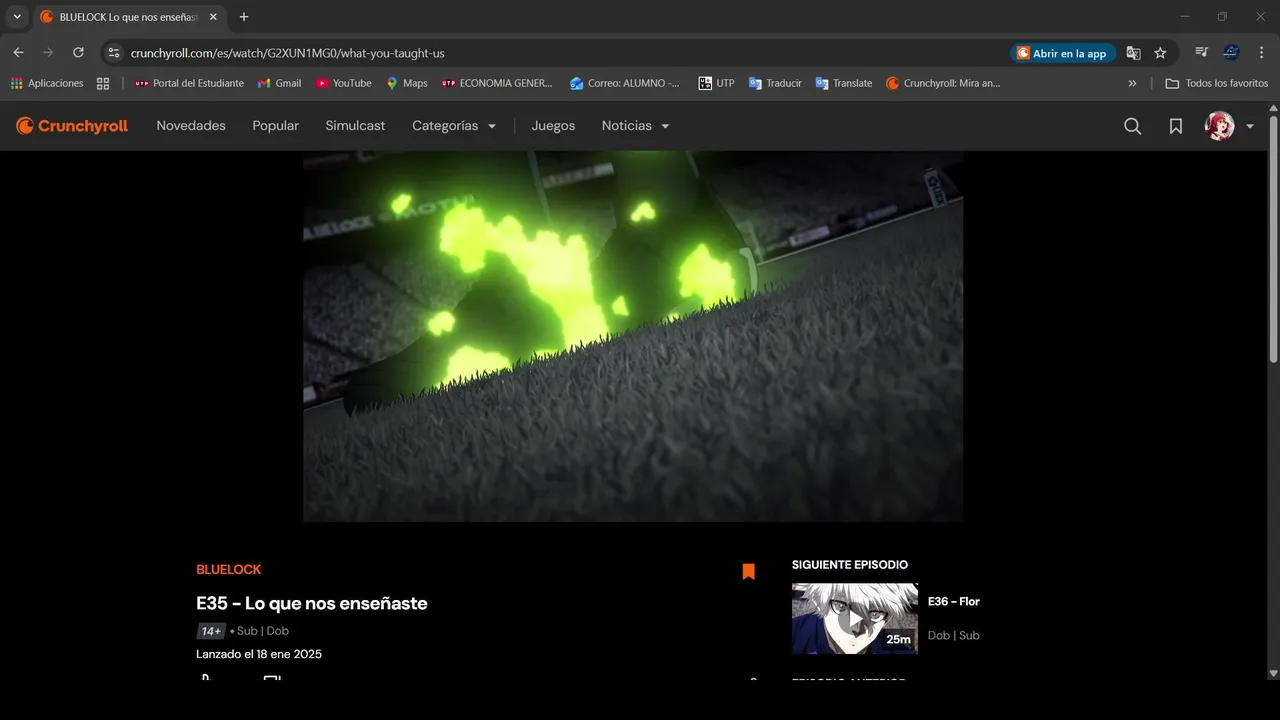Bookmark this page with the star icon
Viewport: 1280px width, 720px height.
click(1160, 53)
